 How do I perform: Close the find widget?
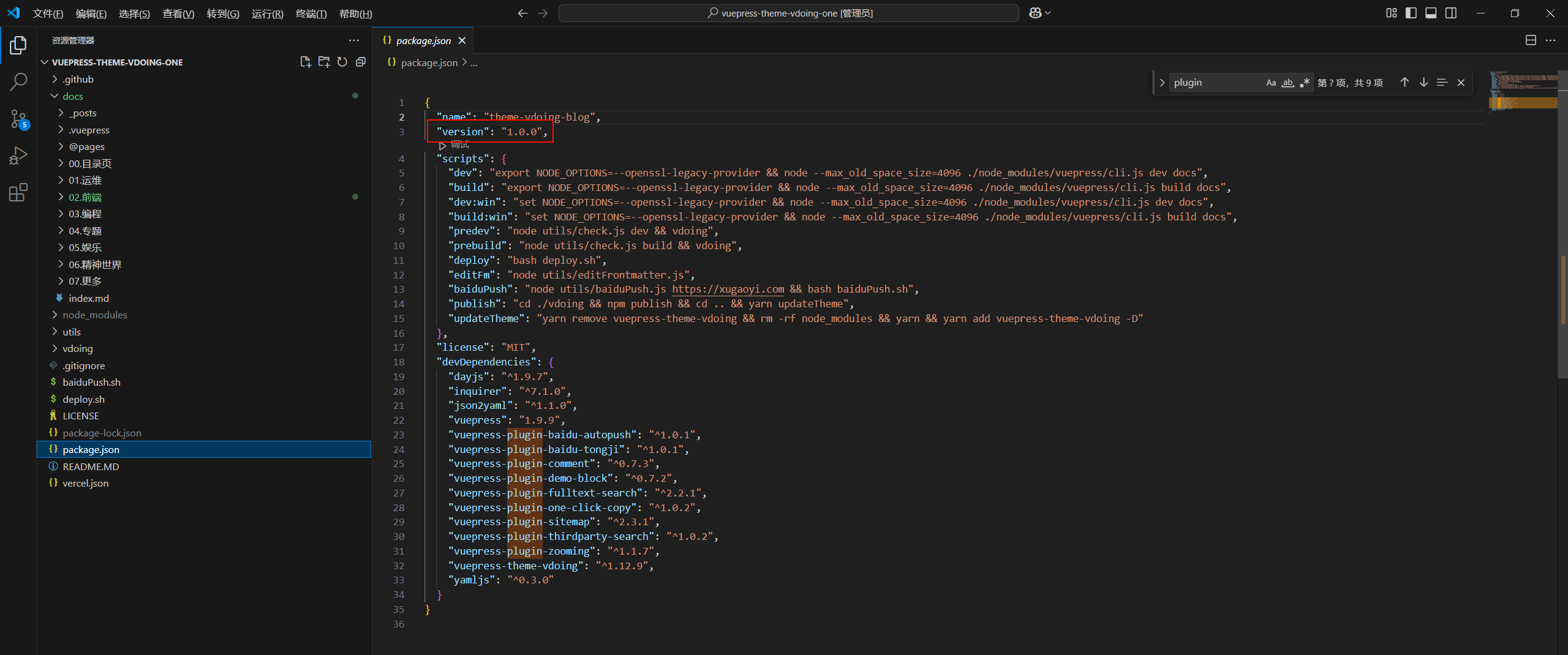(1461, 83)
